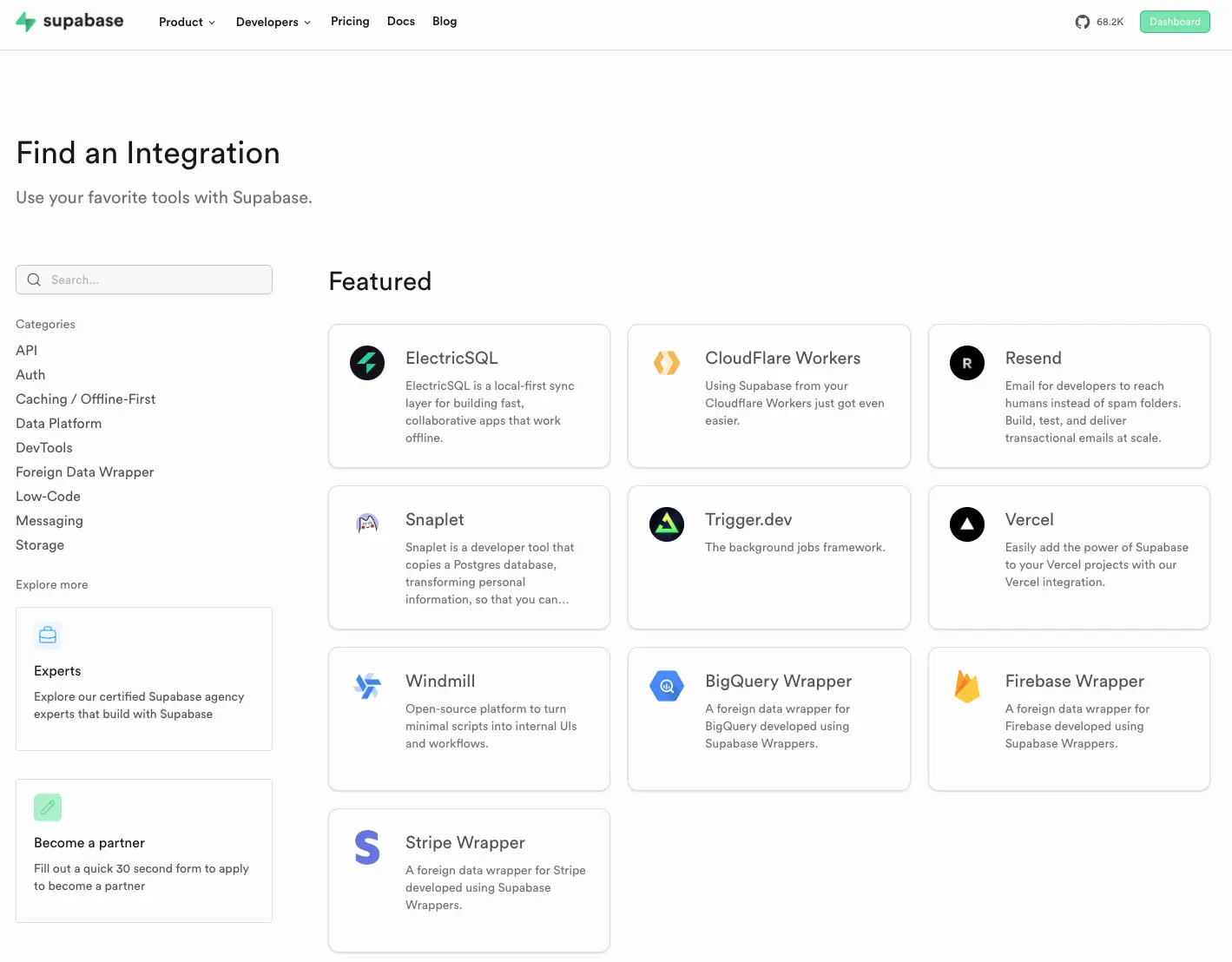Click the integration Search input field
This screenshot has width=1232, height=962.
click(144, 280)
